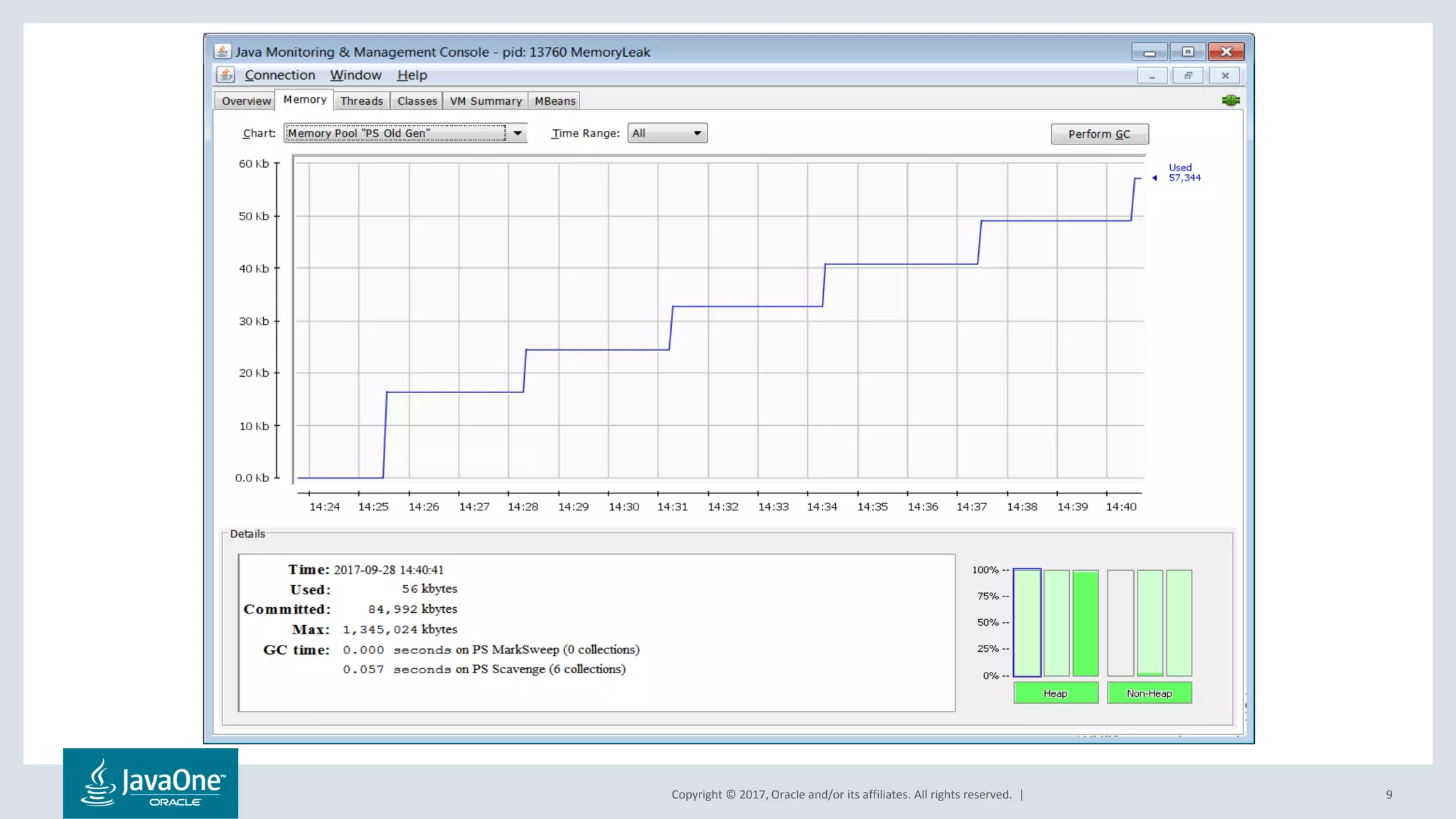Open the MBeans tab
This screenshot has width=1456, height=819.
555,101
